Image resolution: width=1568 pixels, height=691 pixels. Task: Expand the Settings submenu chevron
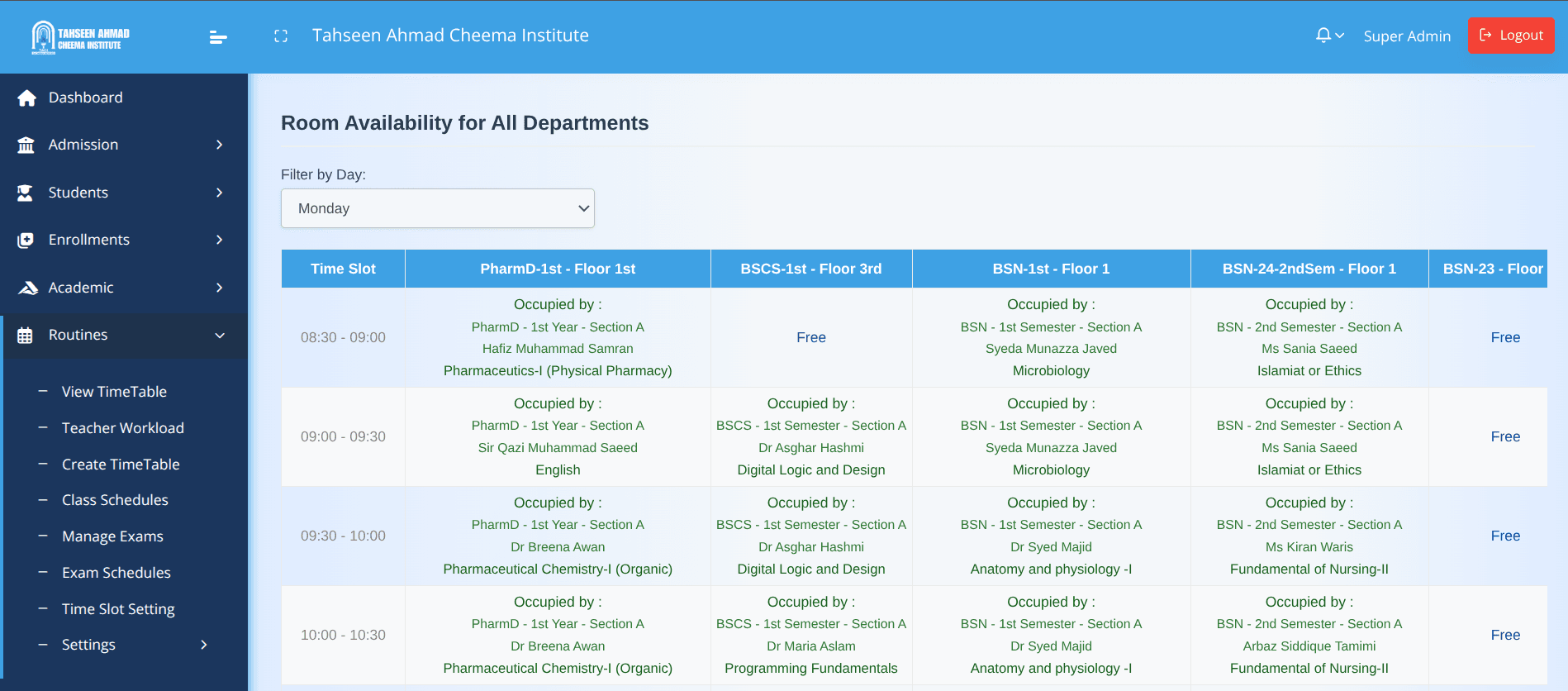(204, 645)
